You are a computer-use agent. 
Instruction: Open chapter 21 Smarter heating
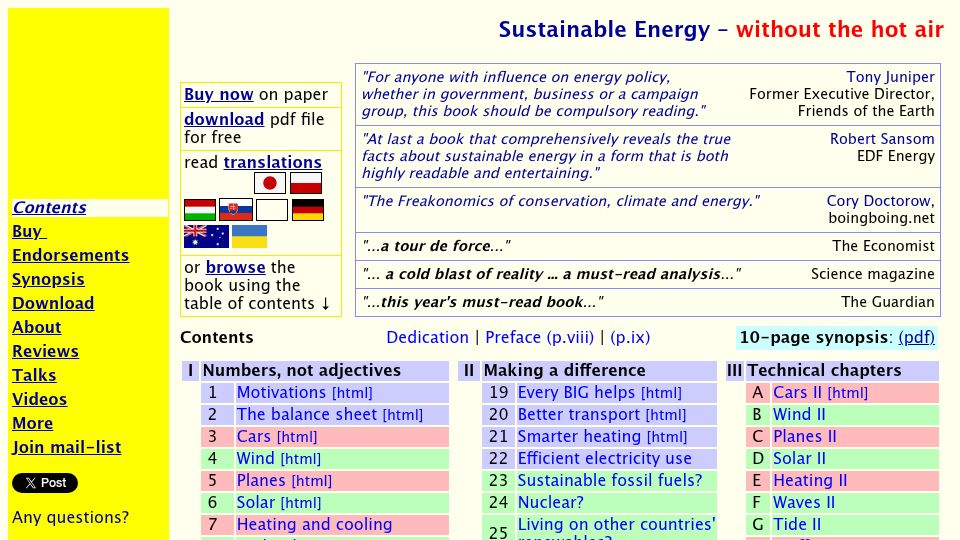(x=579, y=437)
